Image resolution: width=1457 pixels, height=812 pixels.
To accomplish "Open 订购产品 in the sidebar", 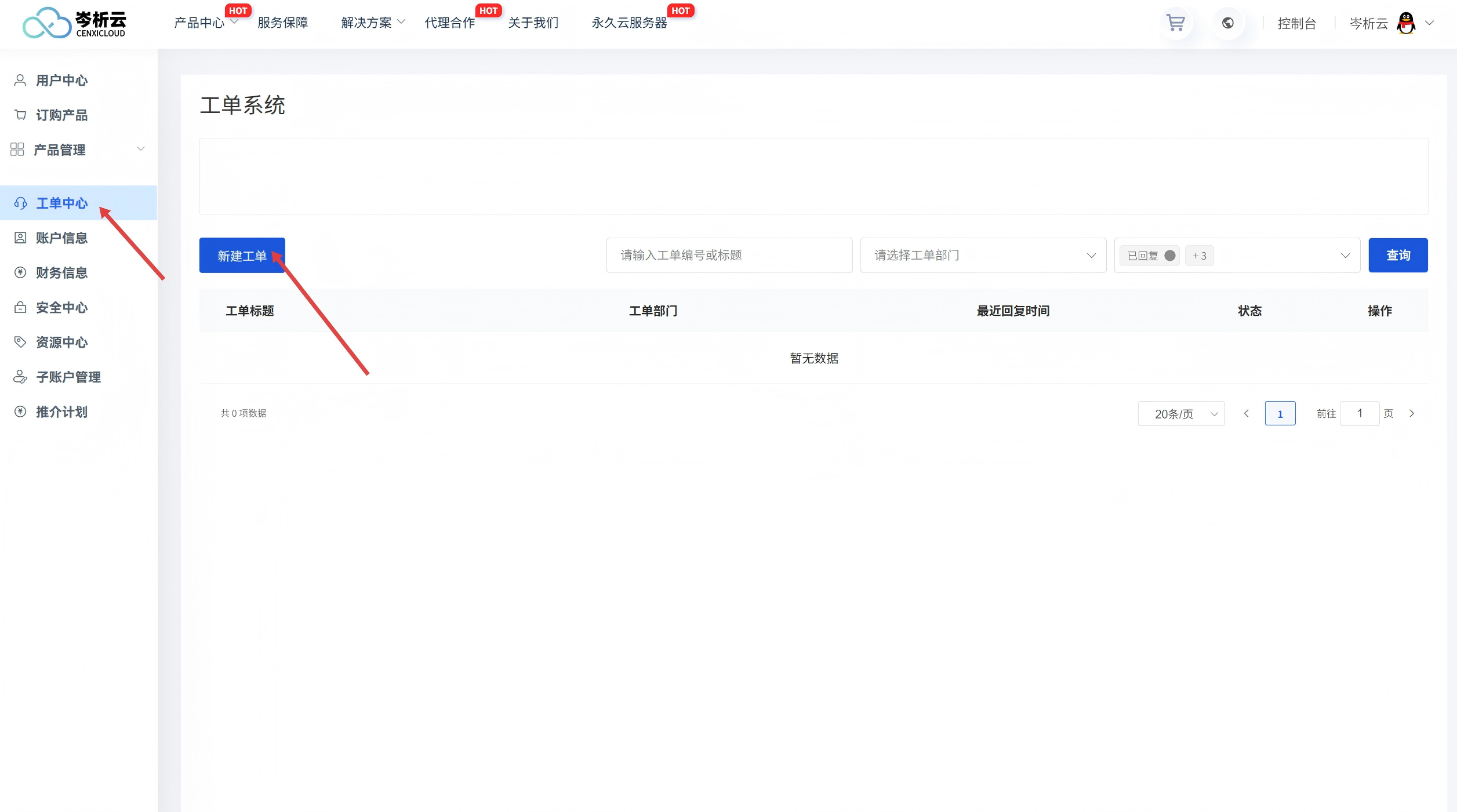I will click(x=61, y=115).
